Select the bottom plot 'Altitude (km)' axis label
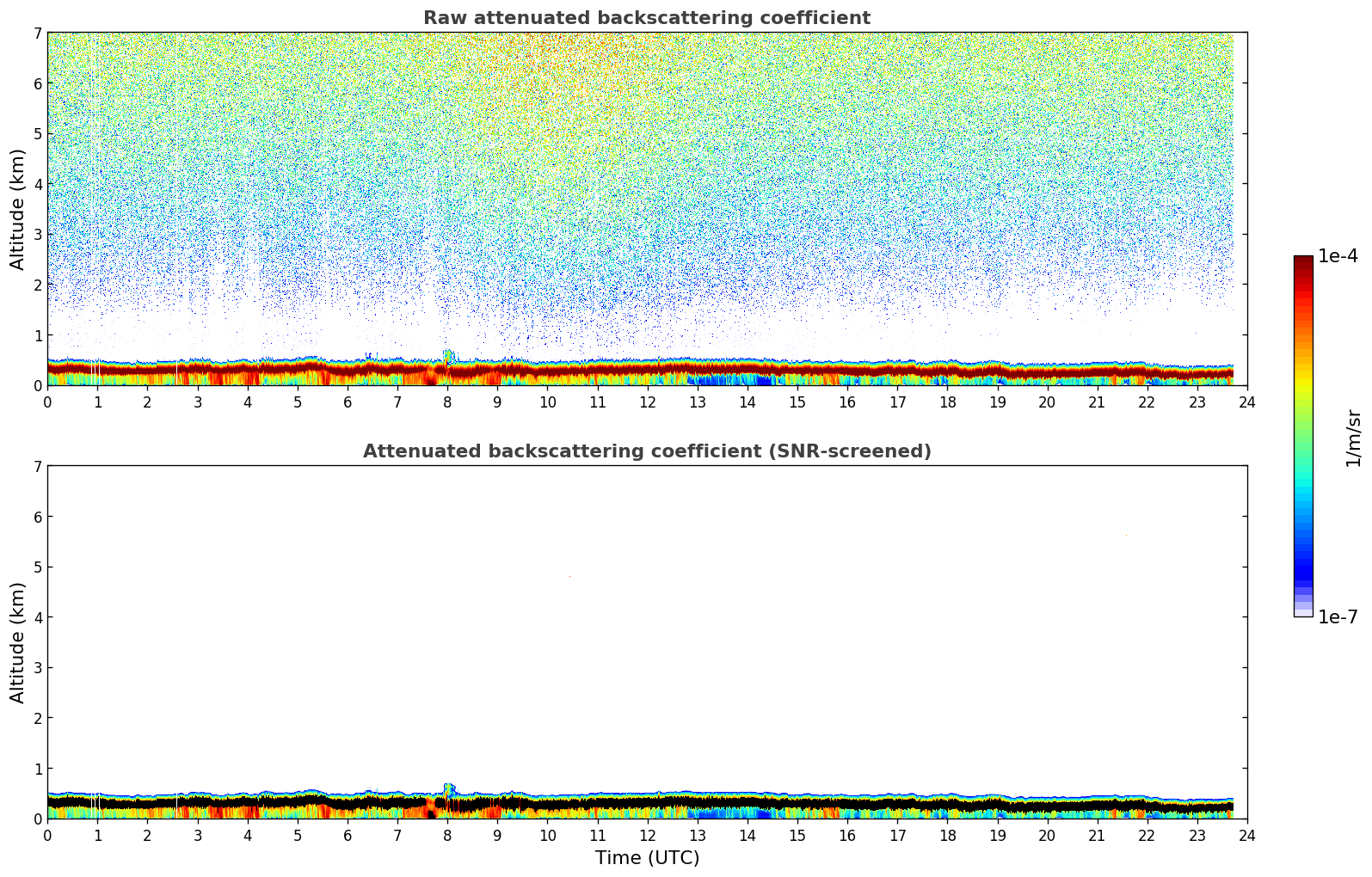This screenshot has height=877, width=1372. pos(18,642)
